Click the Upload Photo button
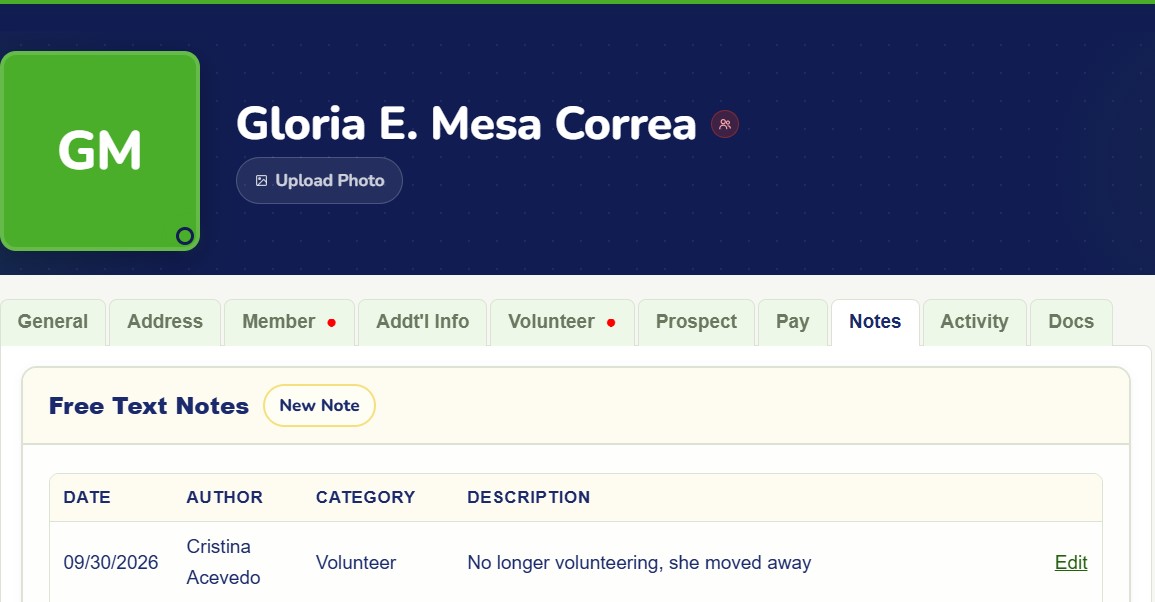1155x602 pixels. (319, 181)
